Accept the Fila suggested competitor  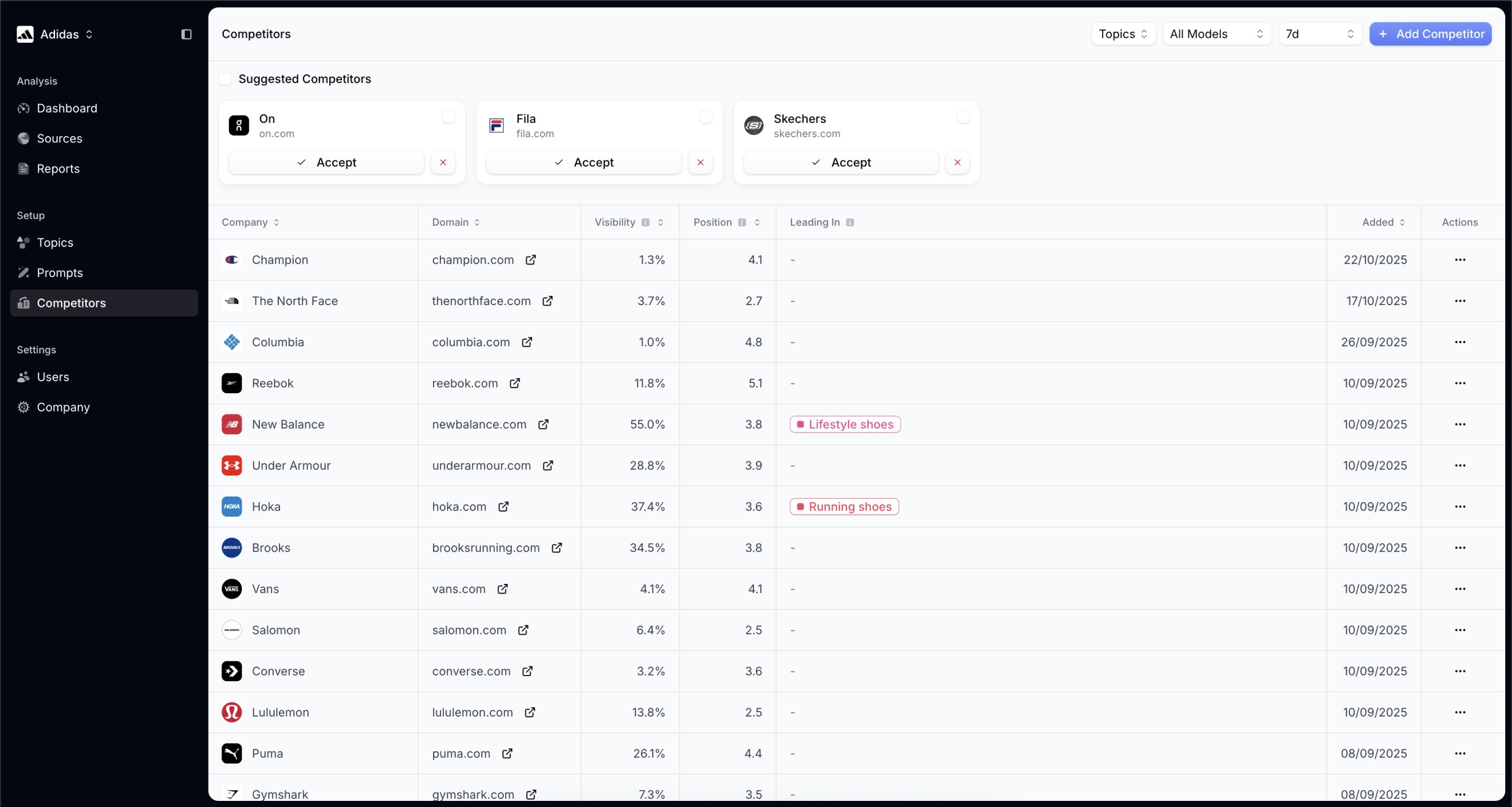click(x=584, y=163)
